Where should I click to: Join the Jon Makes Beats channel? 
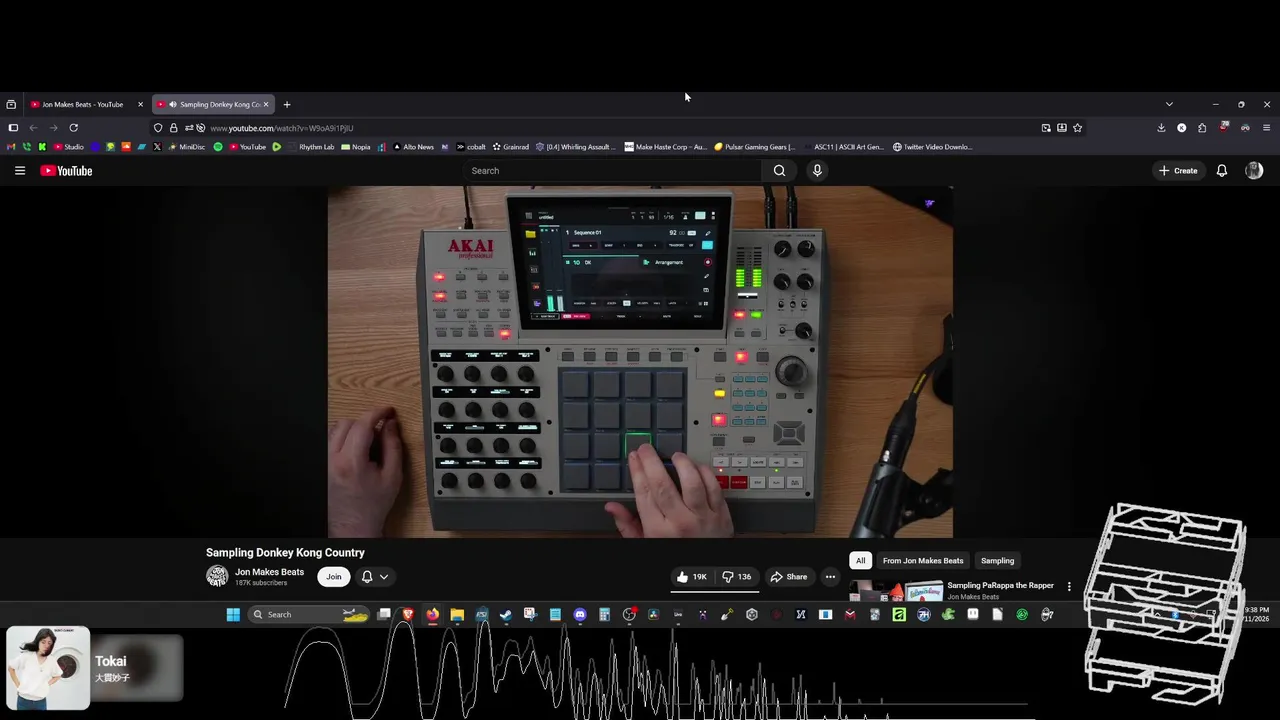334,577
